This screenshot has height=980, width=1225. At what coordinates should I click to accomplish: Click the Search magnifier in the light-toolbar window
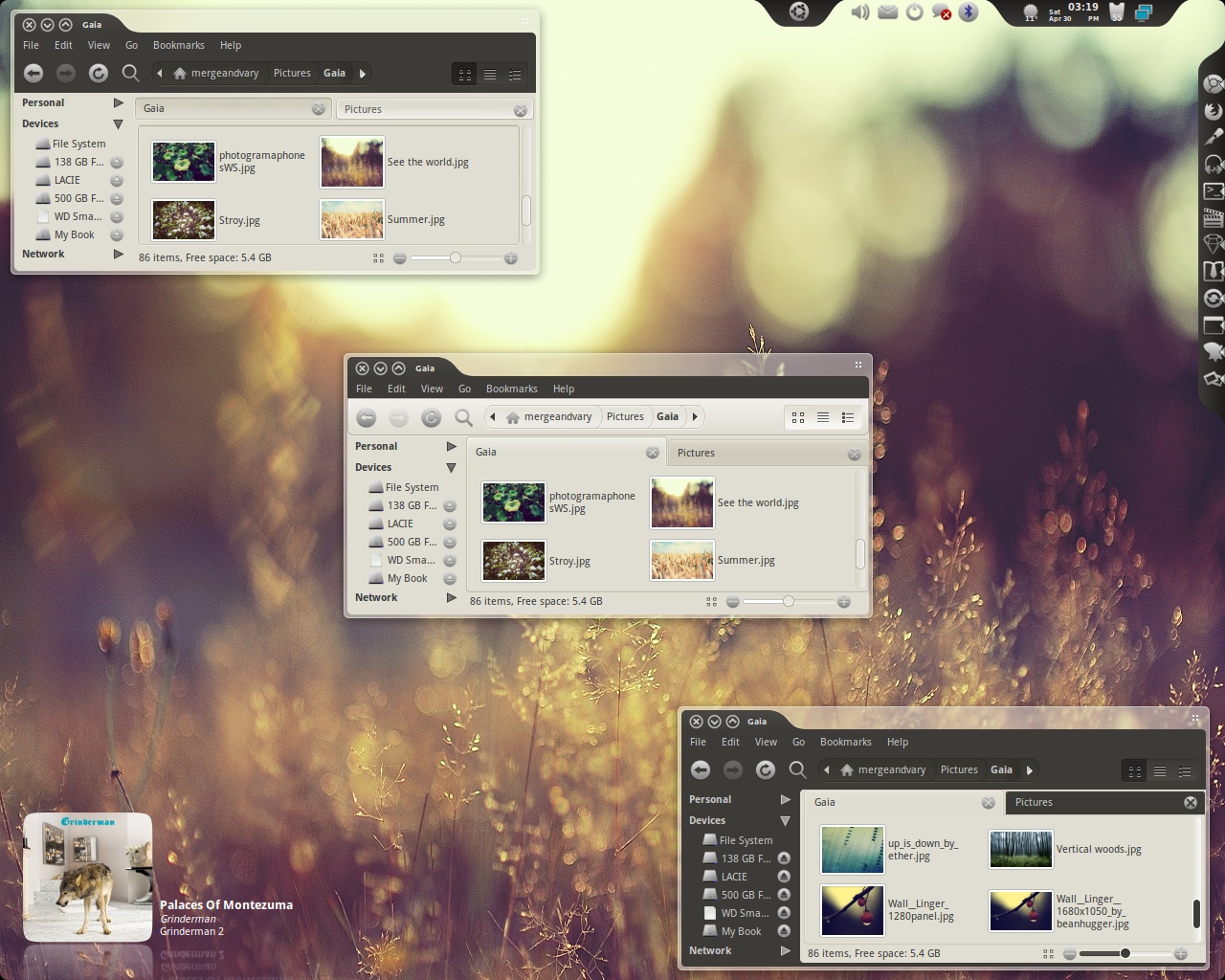pyautogui.click(x=464, y=417)
